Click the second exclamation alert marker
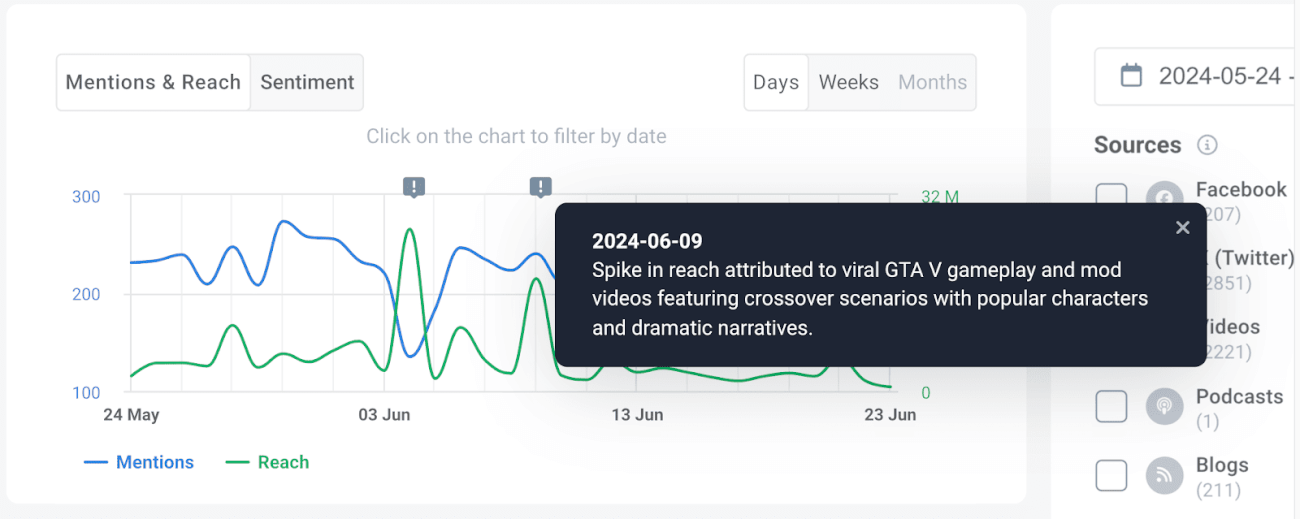The width and height of the screenshot is (1300, 519). 541,186
